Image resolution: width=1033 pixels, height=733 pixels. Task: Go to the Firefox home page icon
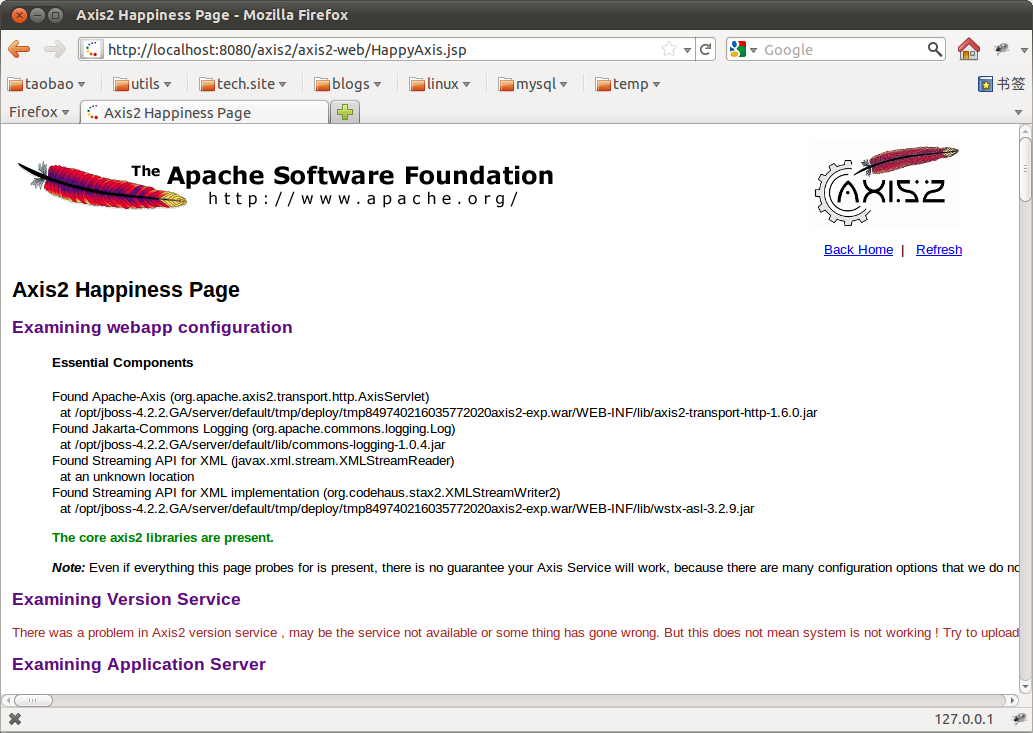click(x=968, y=49)
